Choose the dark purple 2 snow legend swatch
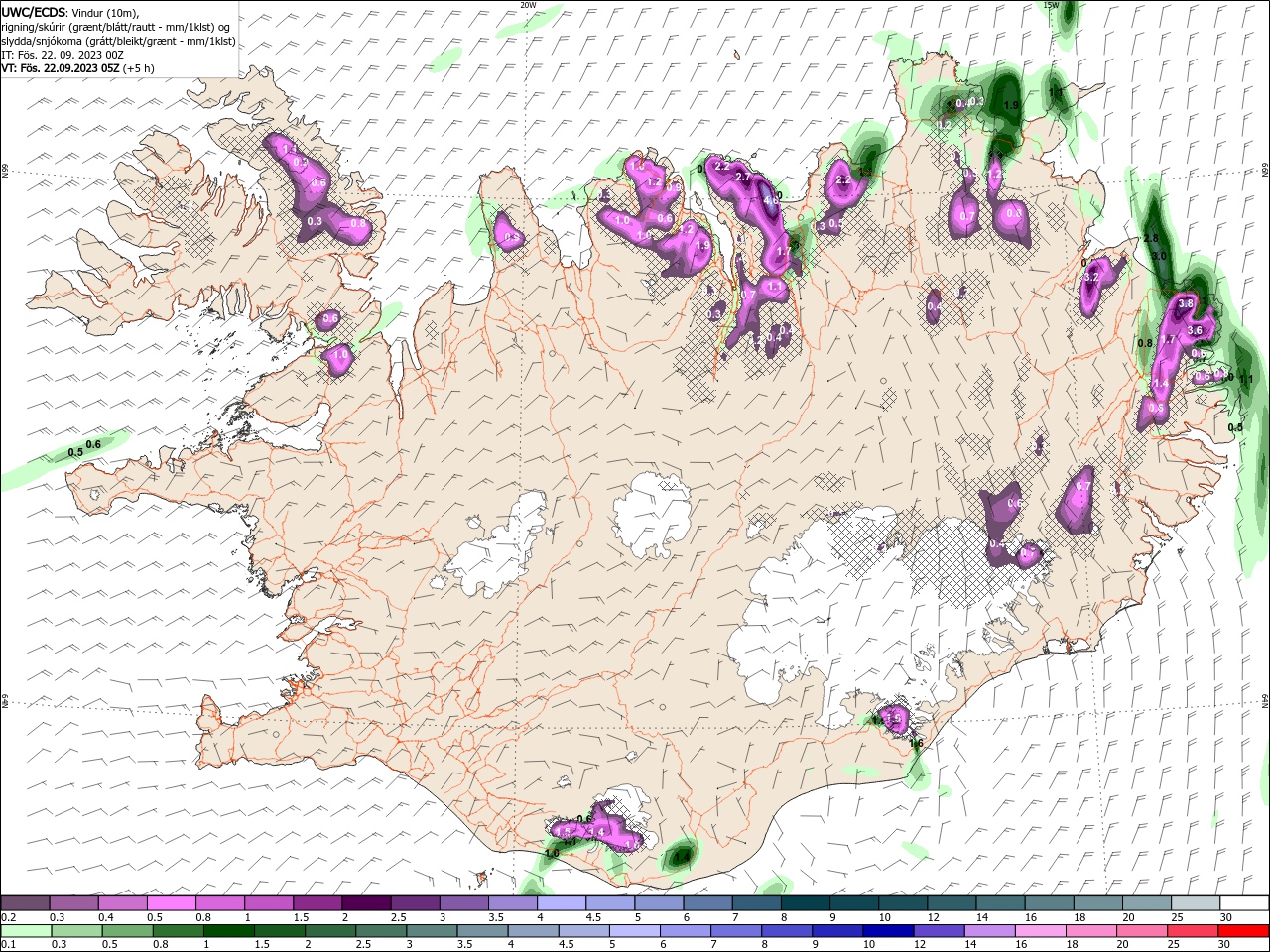The height and width of the screenshot is (952, 1270). tap(366, 903)
